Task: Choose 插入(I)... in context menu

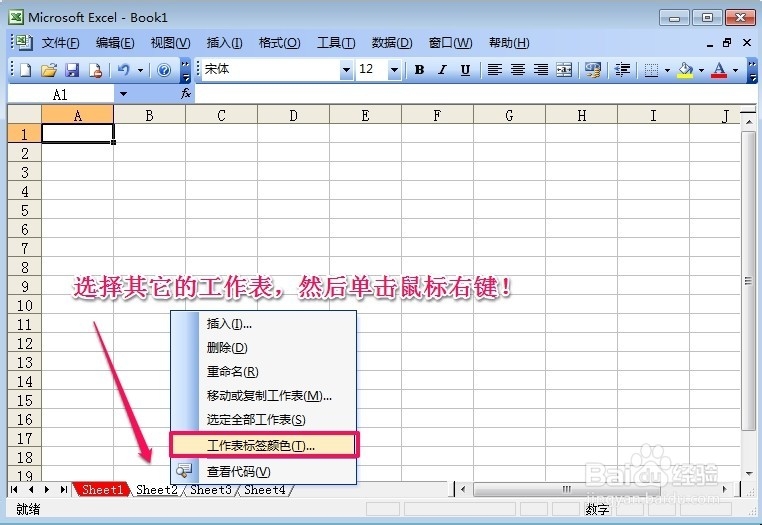Action: (x=263, y=324)
